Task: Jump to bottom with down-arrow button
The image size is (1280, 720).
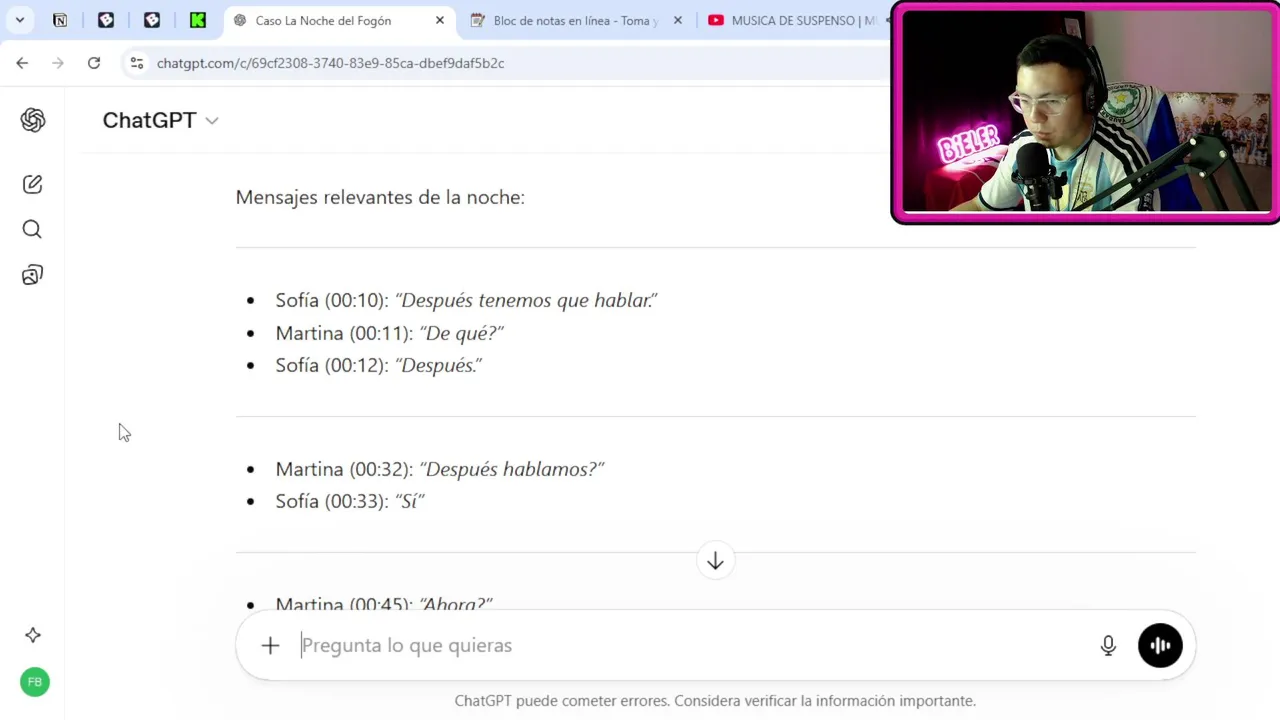Action: (x=715, y=561)
